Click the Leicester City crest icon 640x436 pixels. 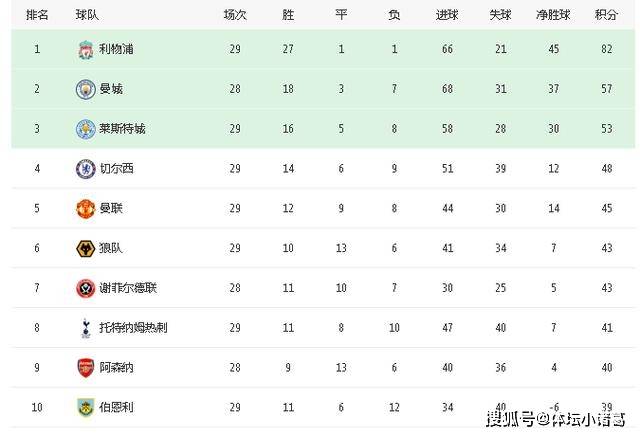coord(85,129)
